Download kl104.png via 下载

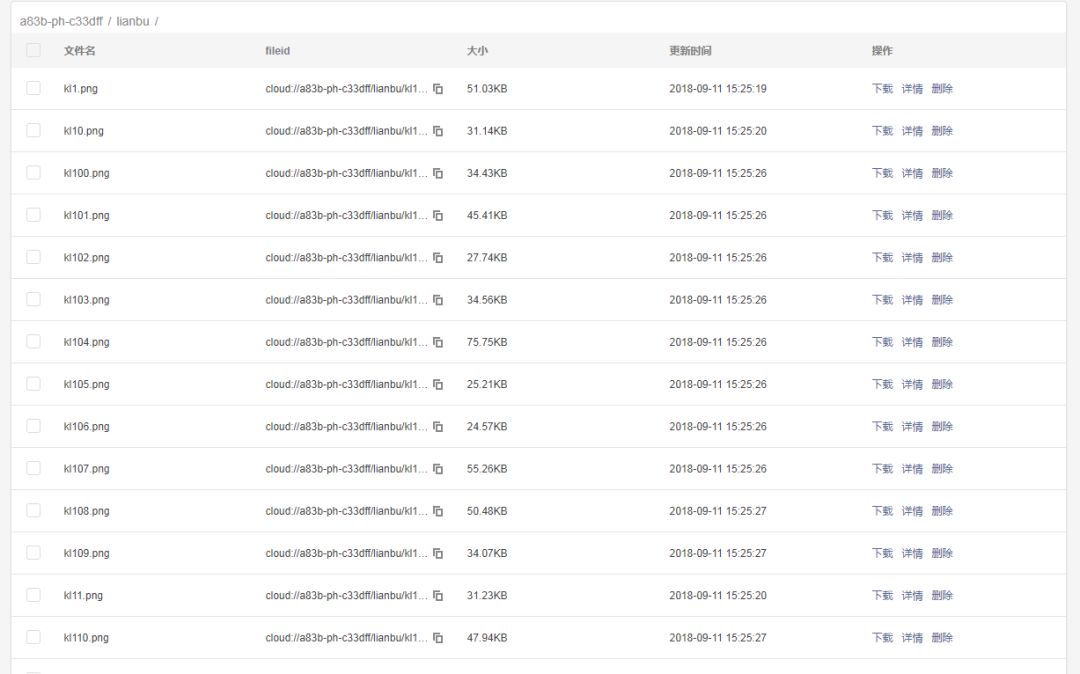tap(882, 342)
